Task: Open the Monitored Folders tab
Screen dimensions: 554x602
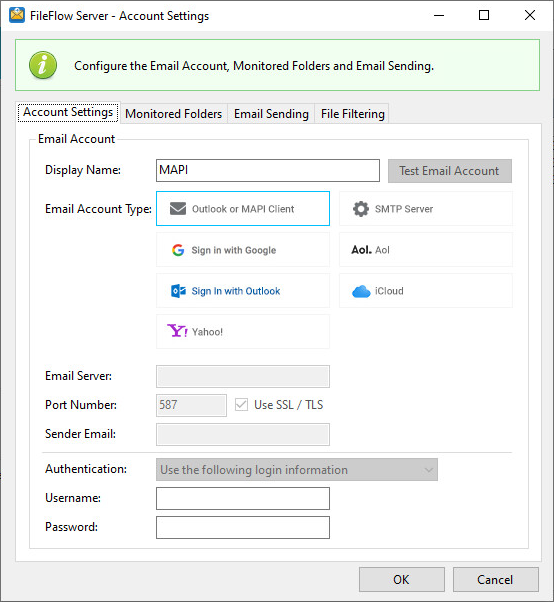Action: pos(174,114)
